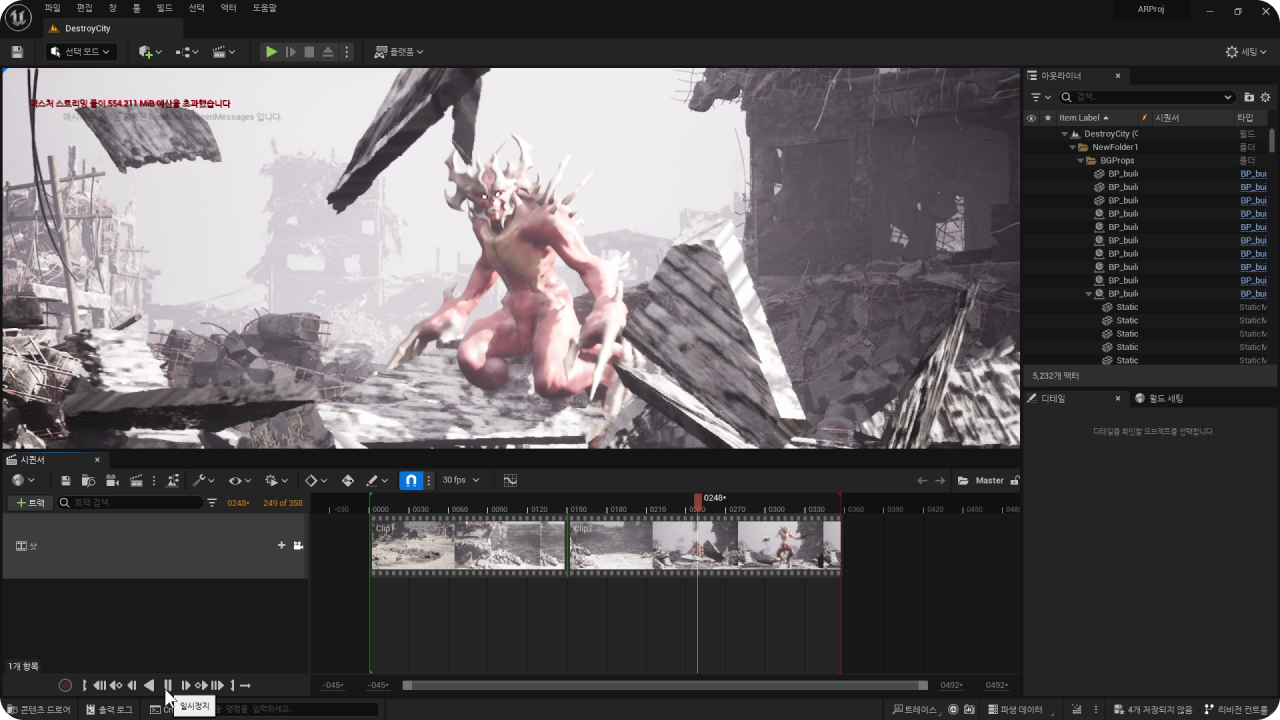Click the Play button in the main toolbar
The width and height of the screenshot is (1280, 720).
point(271,52)
